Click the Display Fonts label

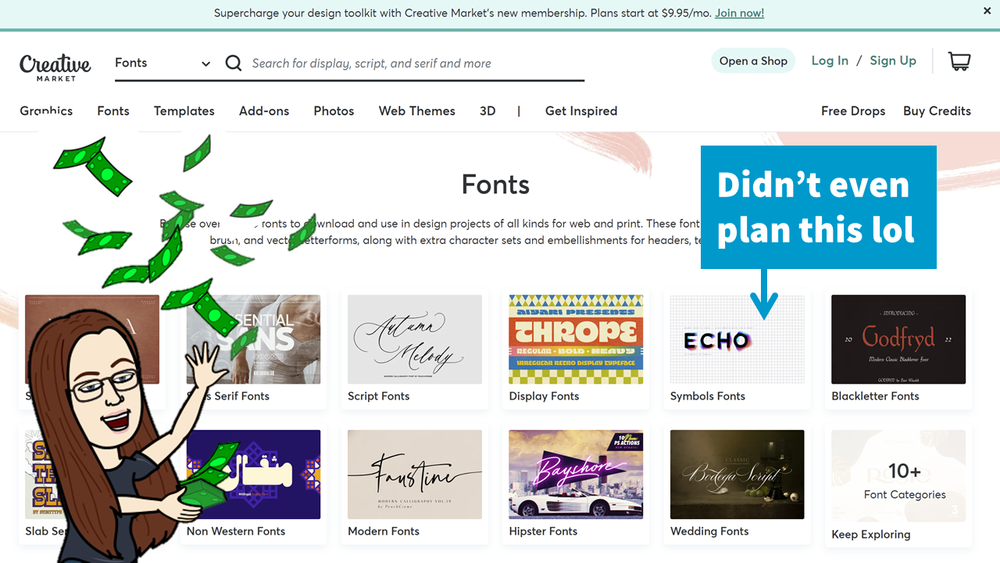pyautogui.click(x=544, y=396)
